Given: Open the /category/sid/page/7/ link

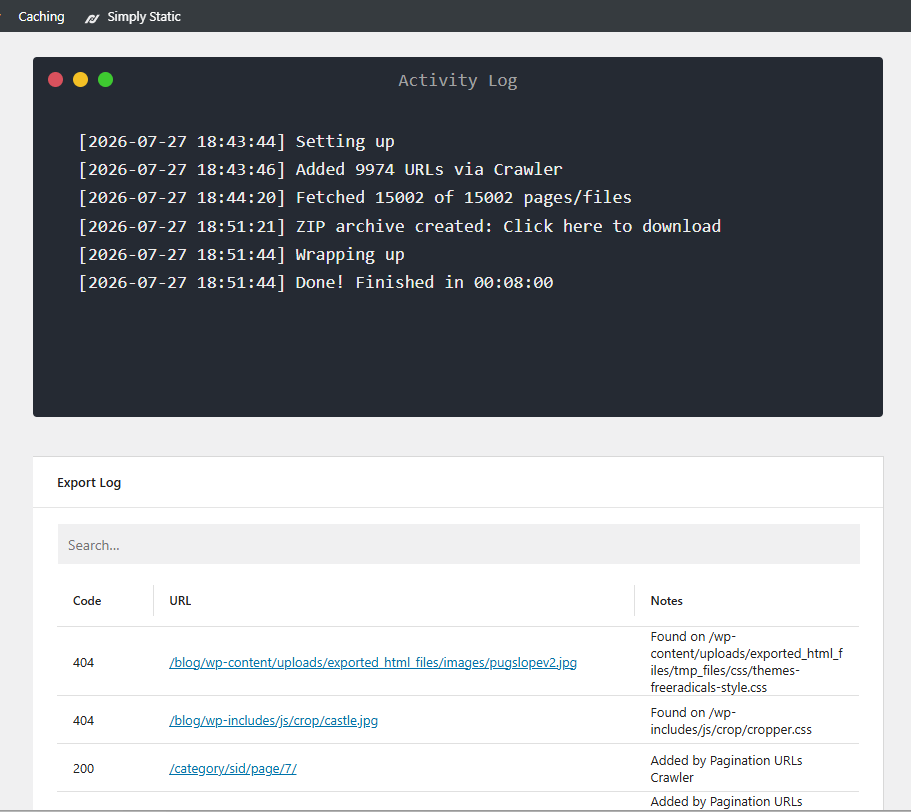Looking at the screenshot, I should point(233,769).
